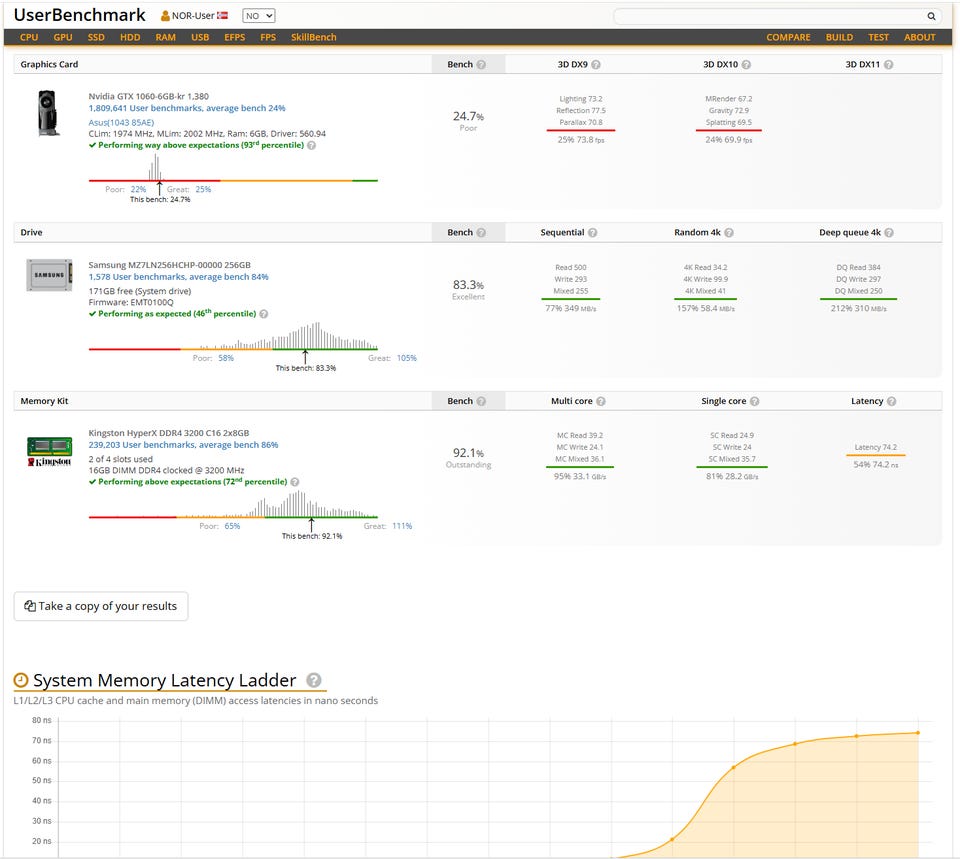
Task: Click help icon beside Random 4k
Action: coord(729,233)
